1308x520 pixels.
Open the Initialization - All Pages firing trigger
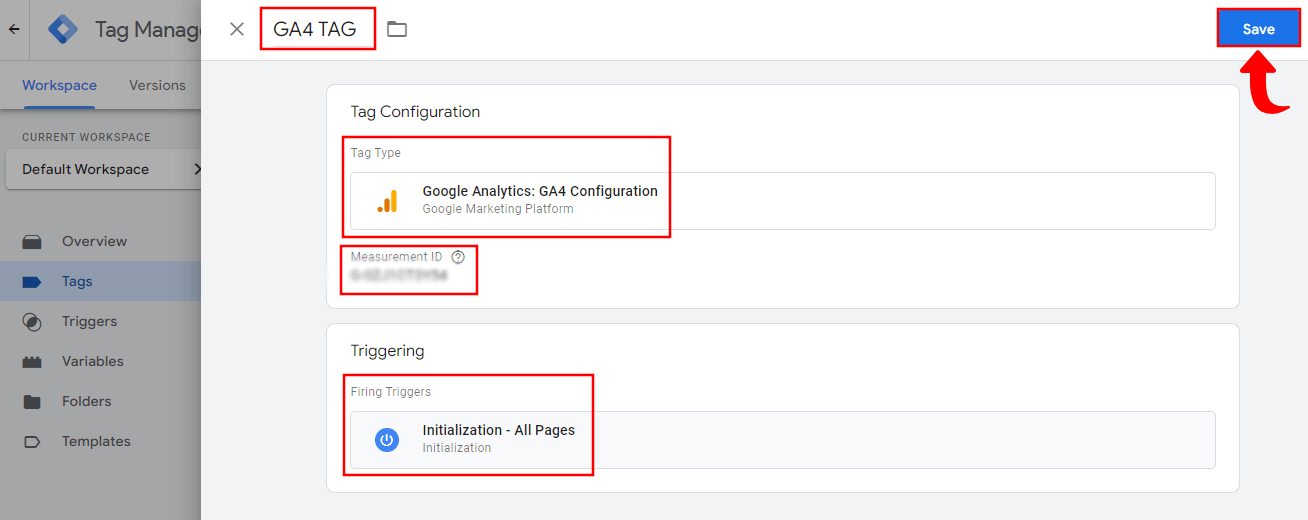(782, 440)
